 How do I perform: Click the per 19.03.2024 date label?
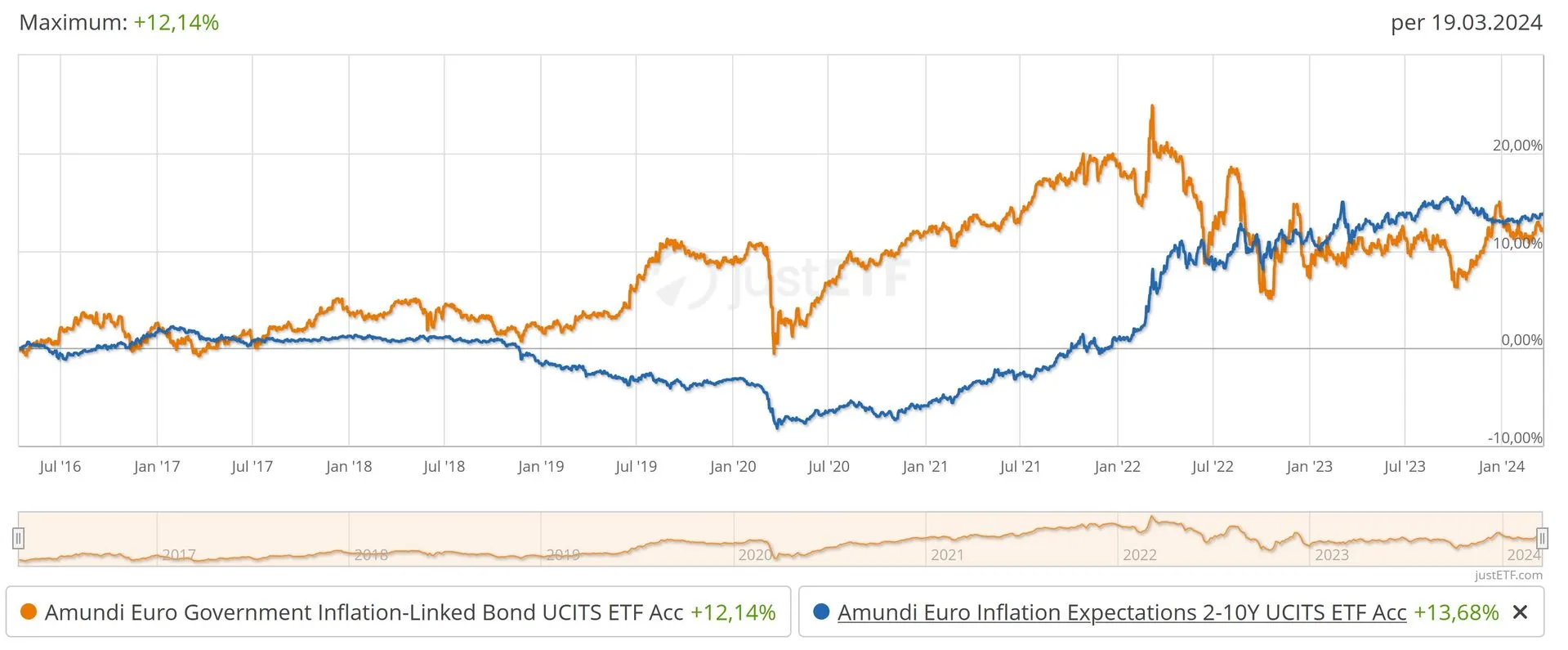pos(1467,22)
